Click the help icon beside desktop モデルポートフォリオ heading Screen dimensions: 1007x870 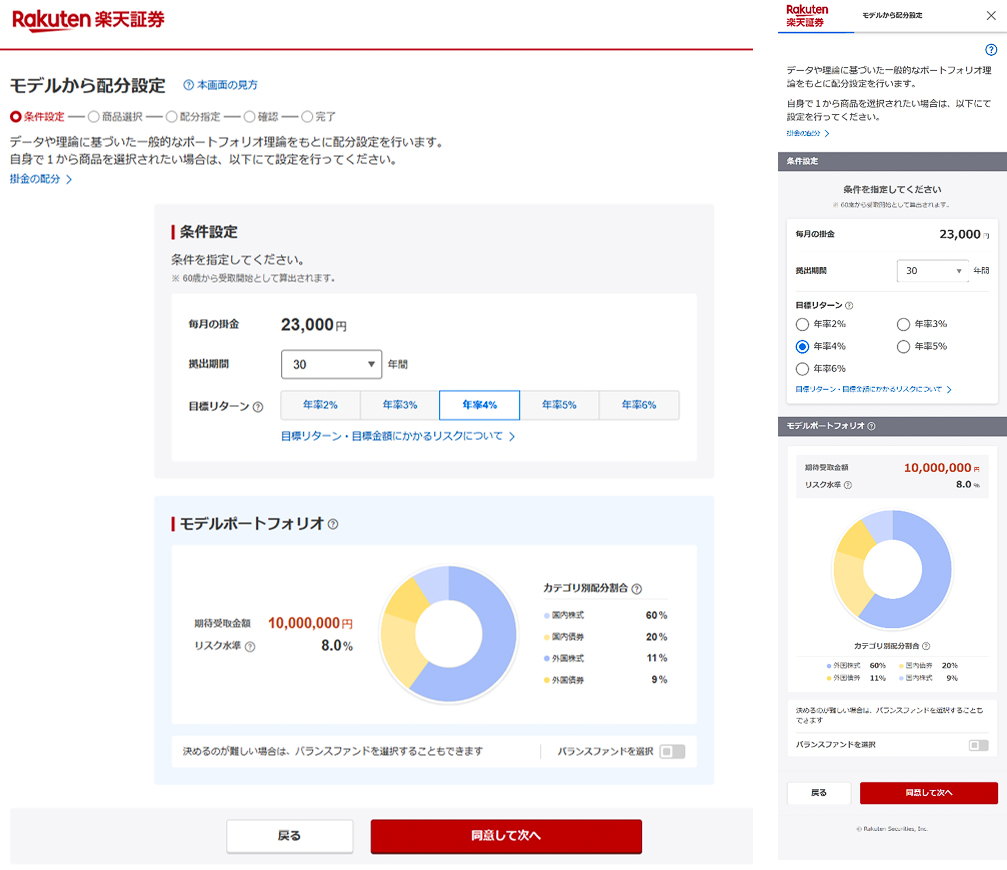[333, 524]
